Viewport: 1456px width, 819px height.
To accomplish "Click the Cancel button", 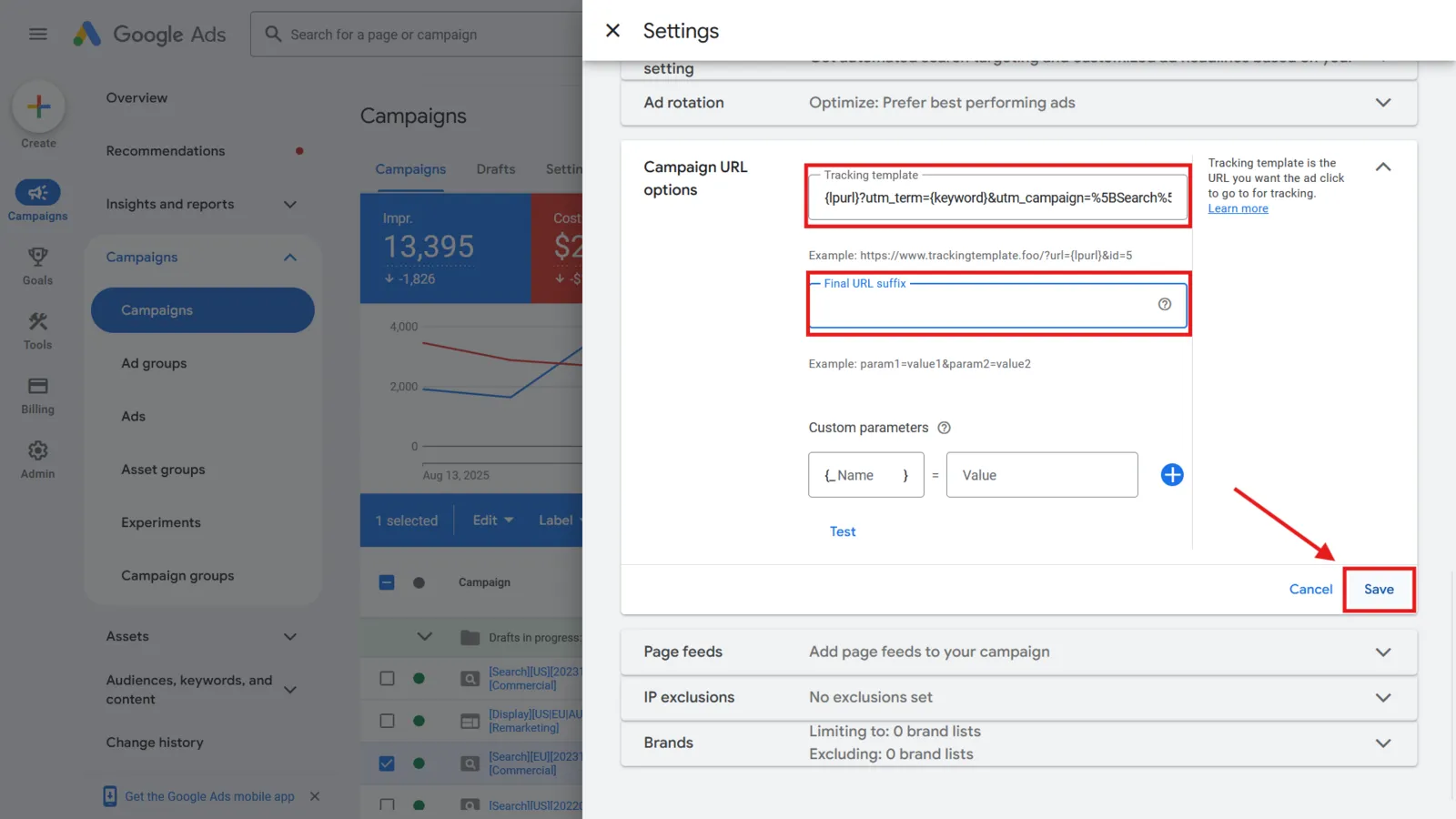I will 1310,590.
